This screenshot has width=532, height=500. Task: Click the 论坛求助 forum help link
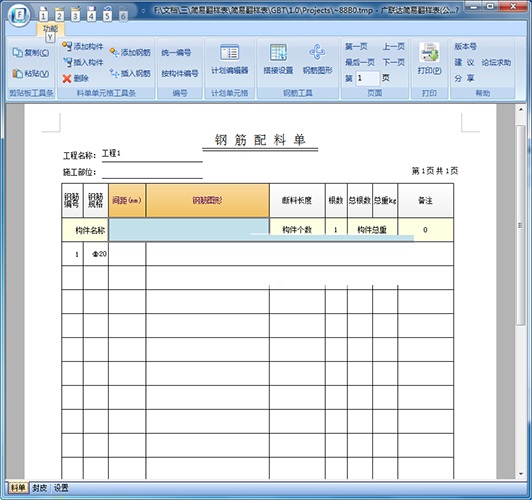click(496, 62)
